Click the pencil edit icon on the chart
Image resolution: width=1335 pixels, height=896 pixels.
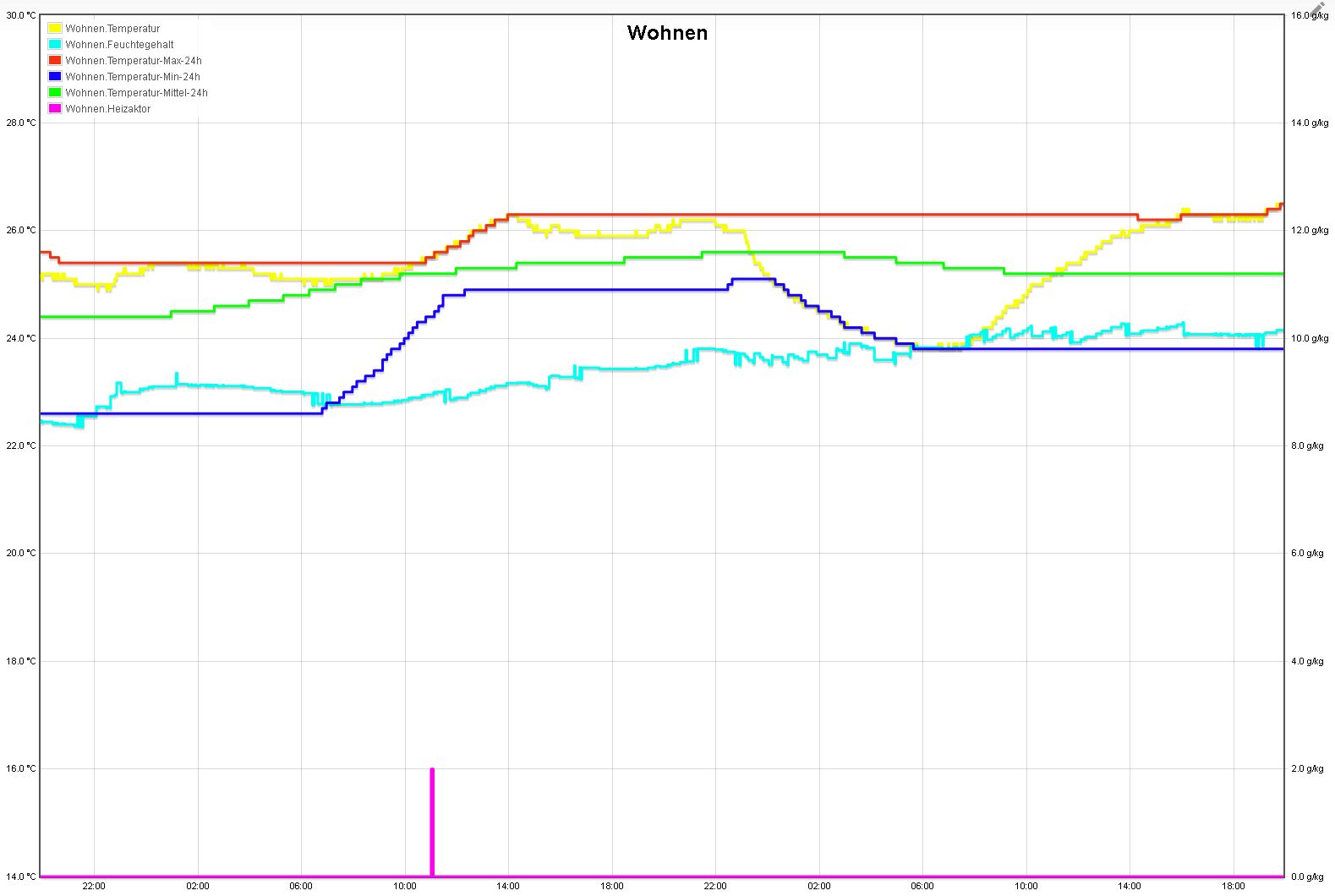[x=1318, y=9]
